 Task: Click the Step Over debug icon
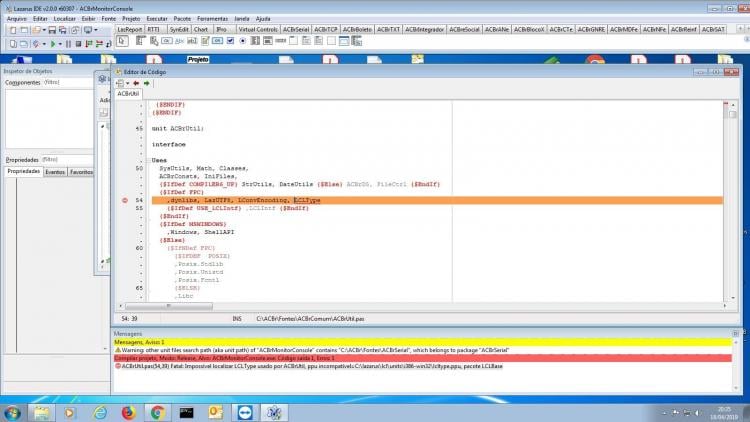click(99, 44)
